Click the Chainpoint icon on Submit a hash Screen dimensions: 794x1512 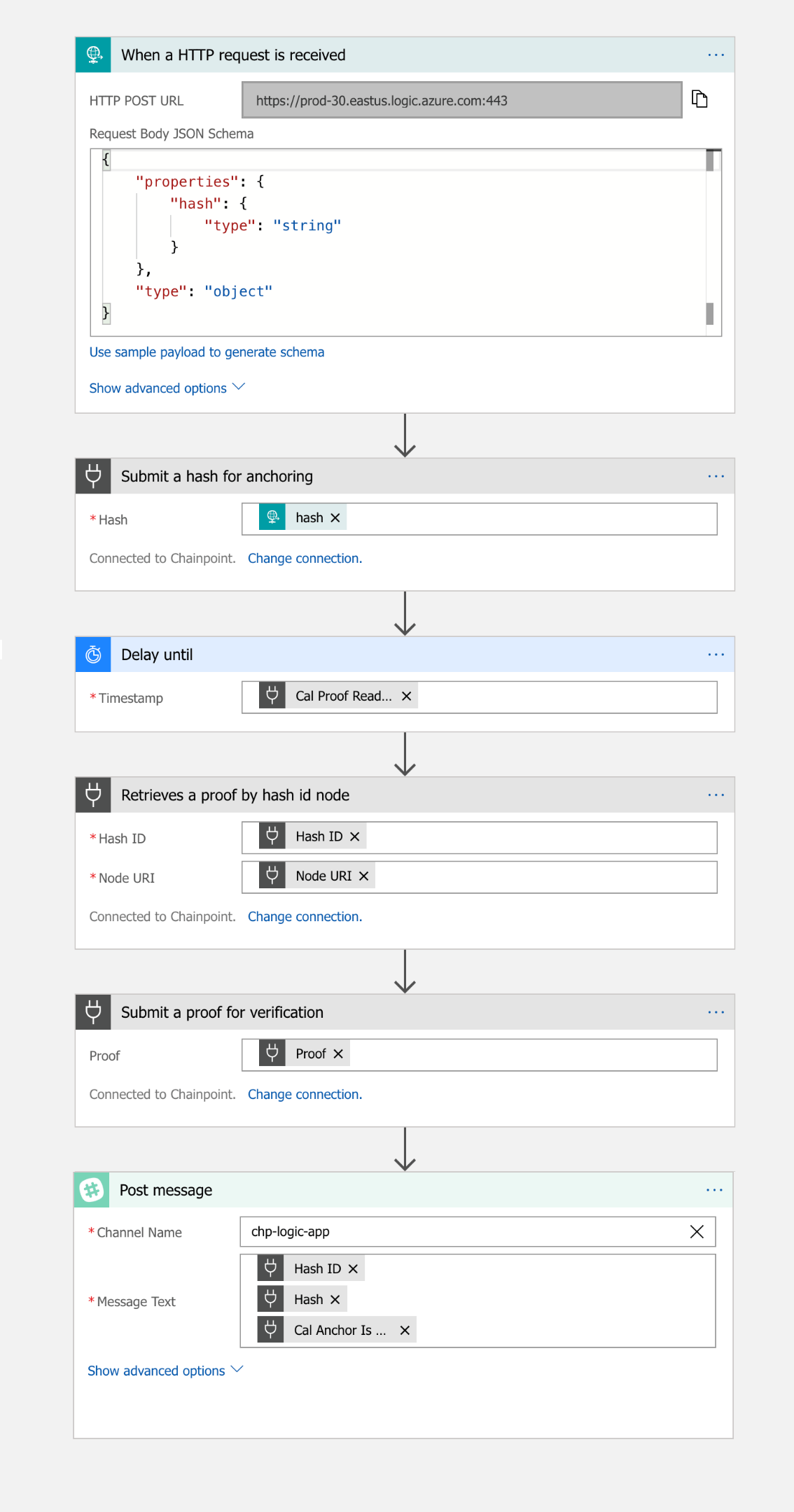coord(93,476)
